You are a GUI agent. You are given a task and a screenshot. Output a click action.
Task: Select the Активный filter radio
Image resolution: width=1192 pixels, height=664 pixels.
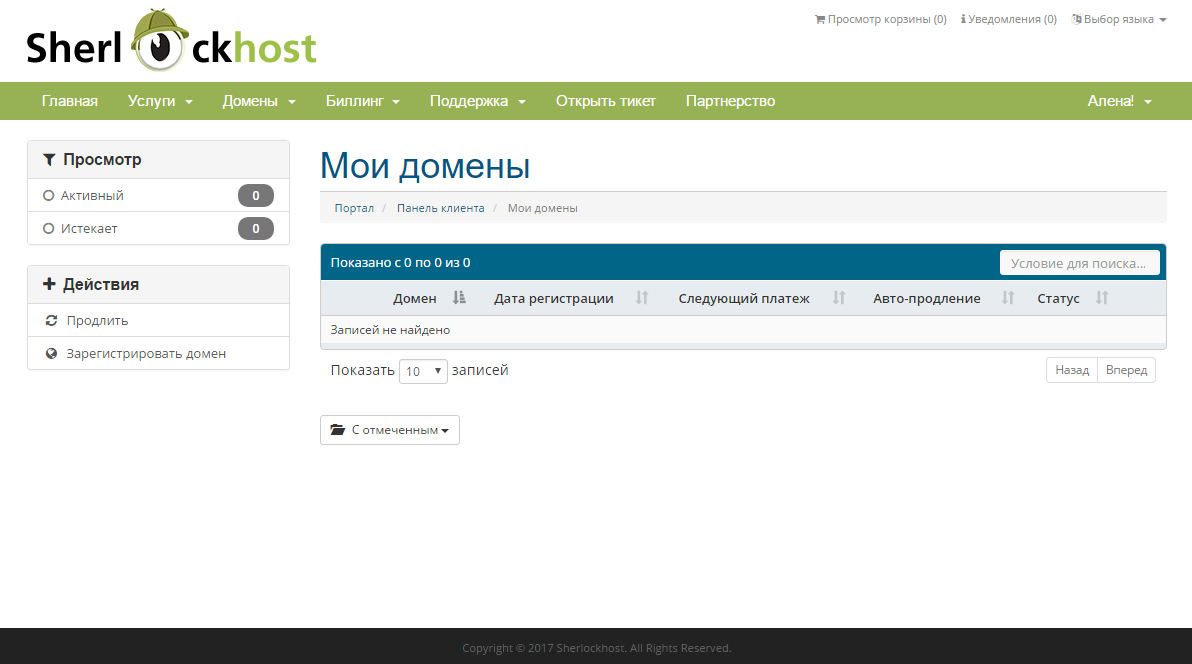[x=49, y=195]
